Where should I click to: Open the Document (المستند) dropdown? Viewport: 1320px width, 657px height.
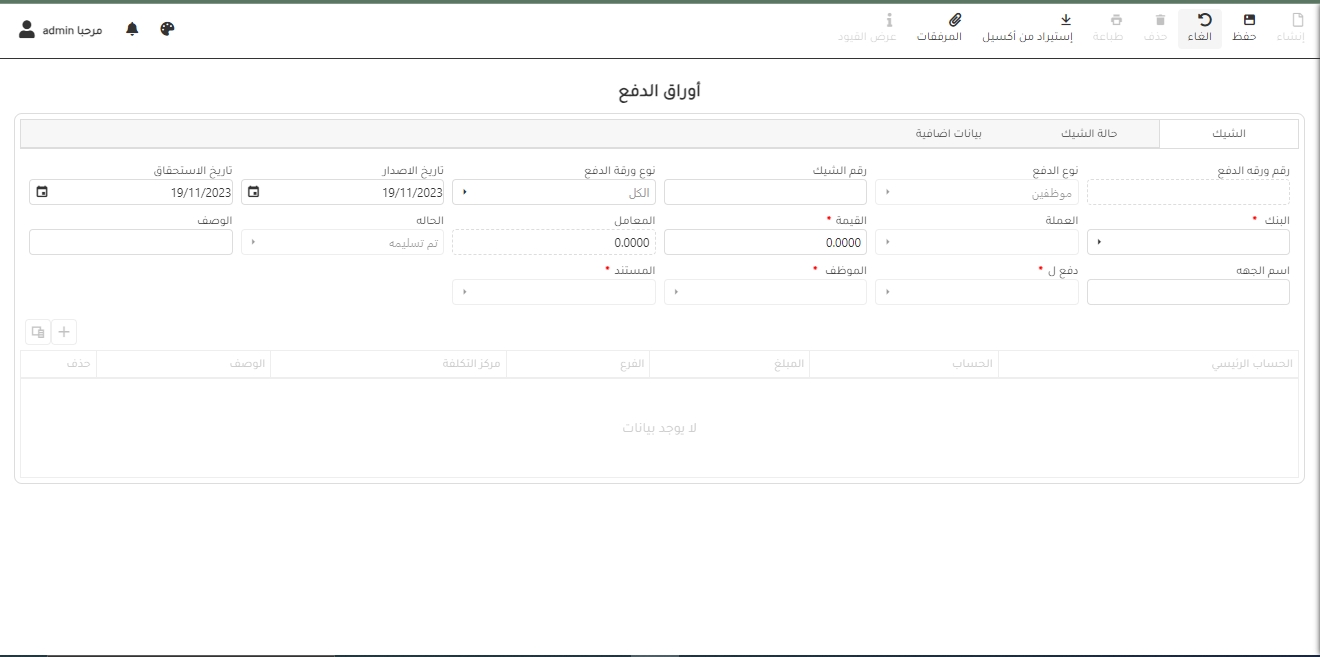466,292
